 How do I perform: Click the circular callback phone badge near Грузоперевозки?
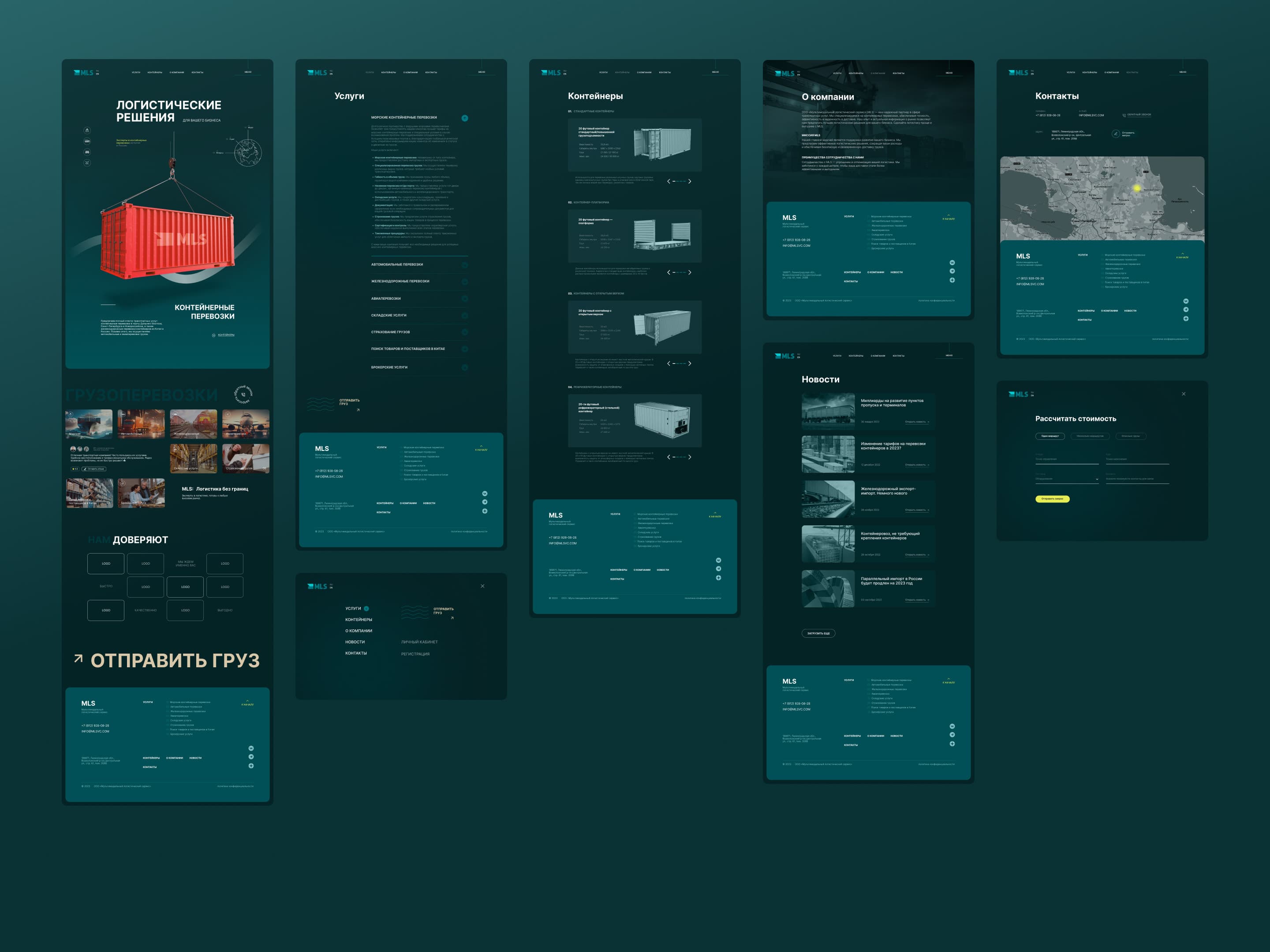pos(243,394)
